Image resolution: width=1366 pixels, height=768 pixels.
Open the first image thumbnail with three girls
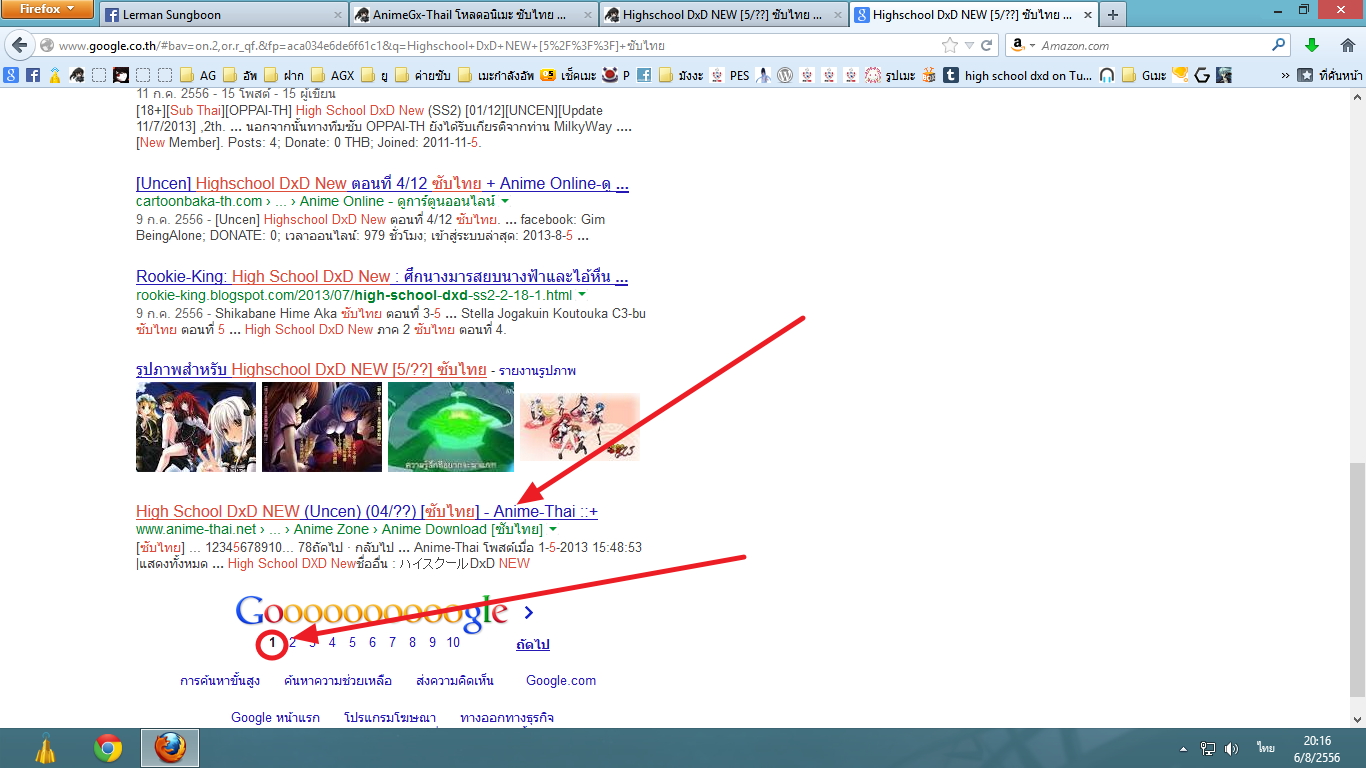[196, 427]
